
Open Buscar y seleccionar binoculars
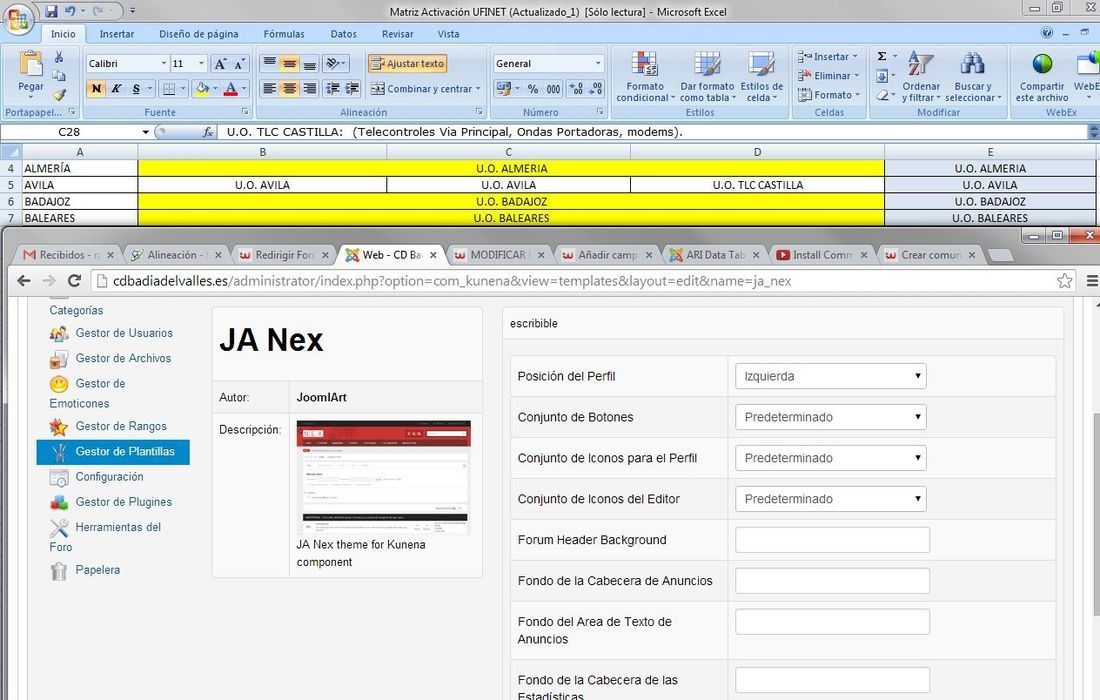[973, 76]
